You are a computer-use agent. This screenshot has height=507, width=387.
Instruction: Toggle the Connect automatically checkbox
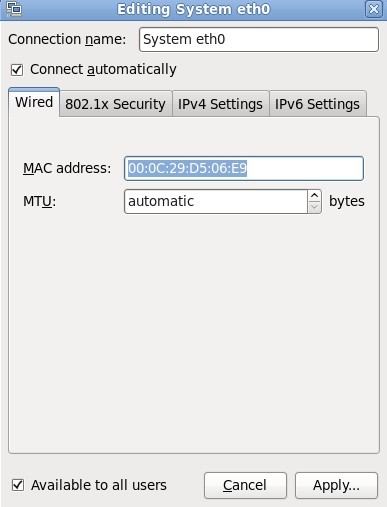tap(17, 70)
